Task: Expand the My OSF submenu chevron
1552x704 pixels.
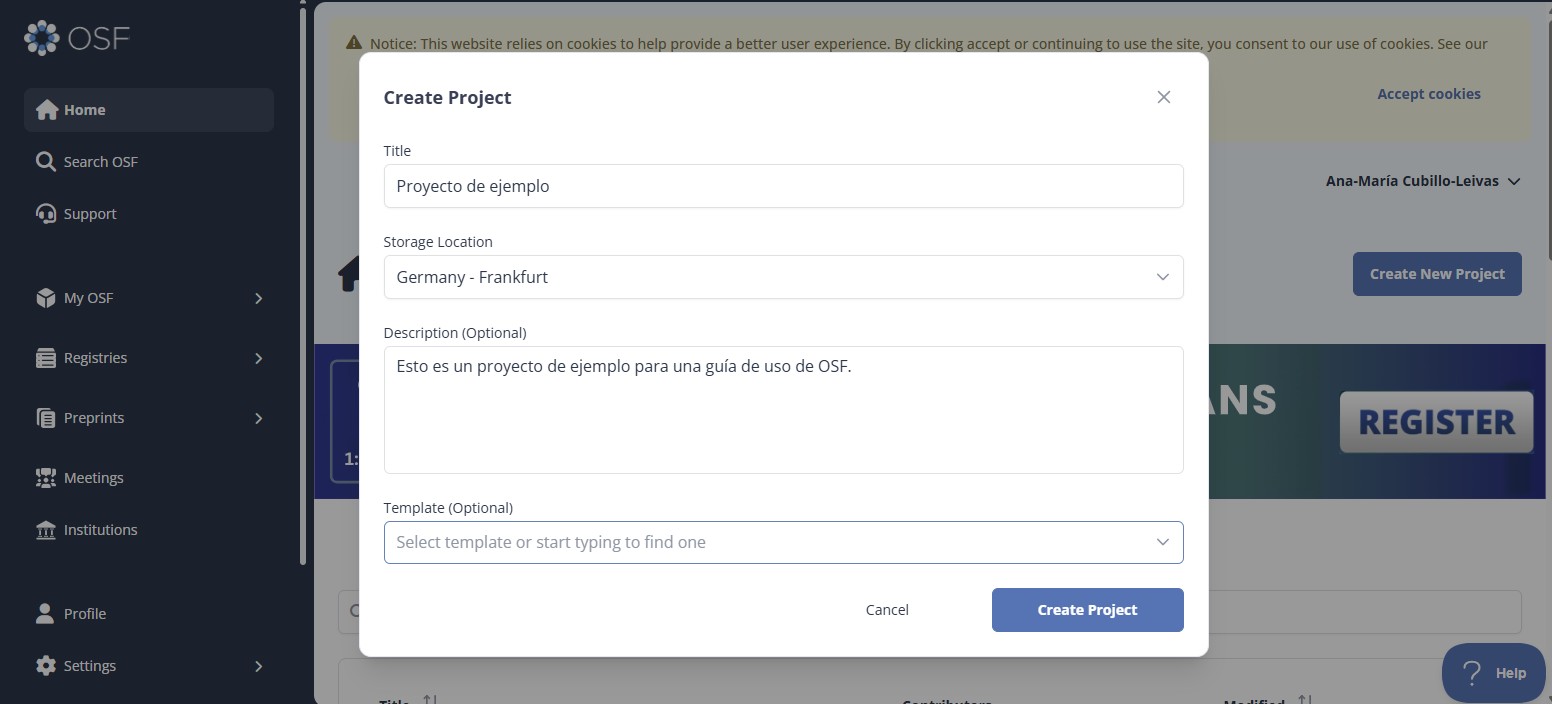Action: point(258,298)
